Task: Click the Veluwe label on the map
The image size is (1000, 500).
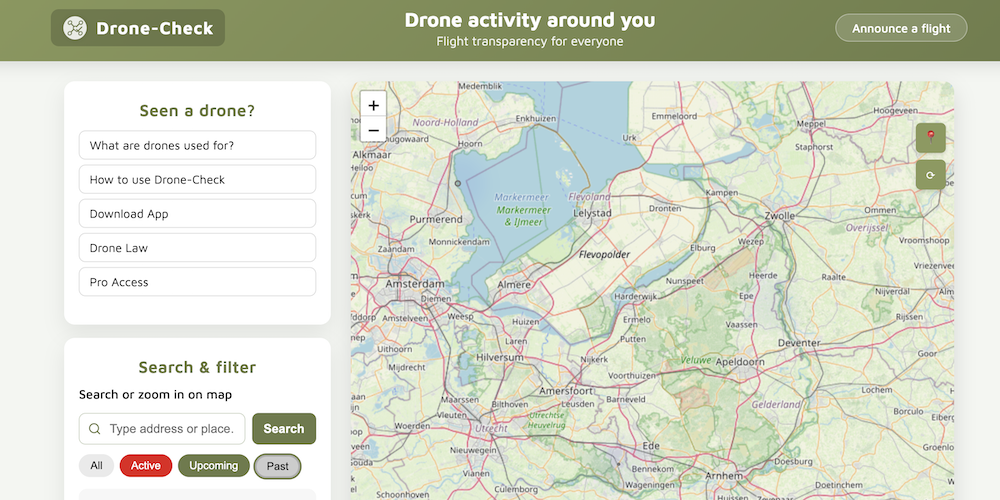Action: (695, 360)
